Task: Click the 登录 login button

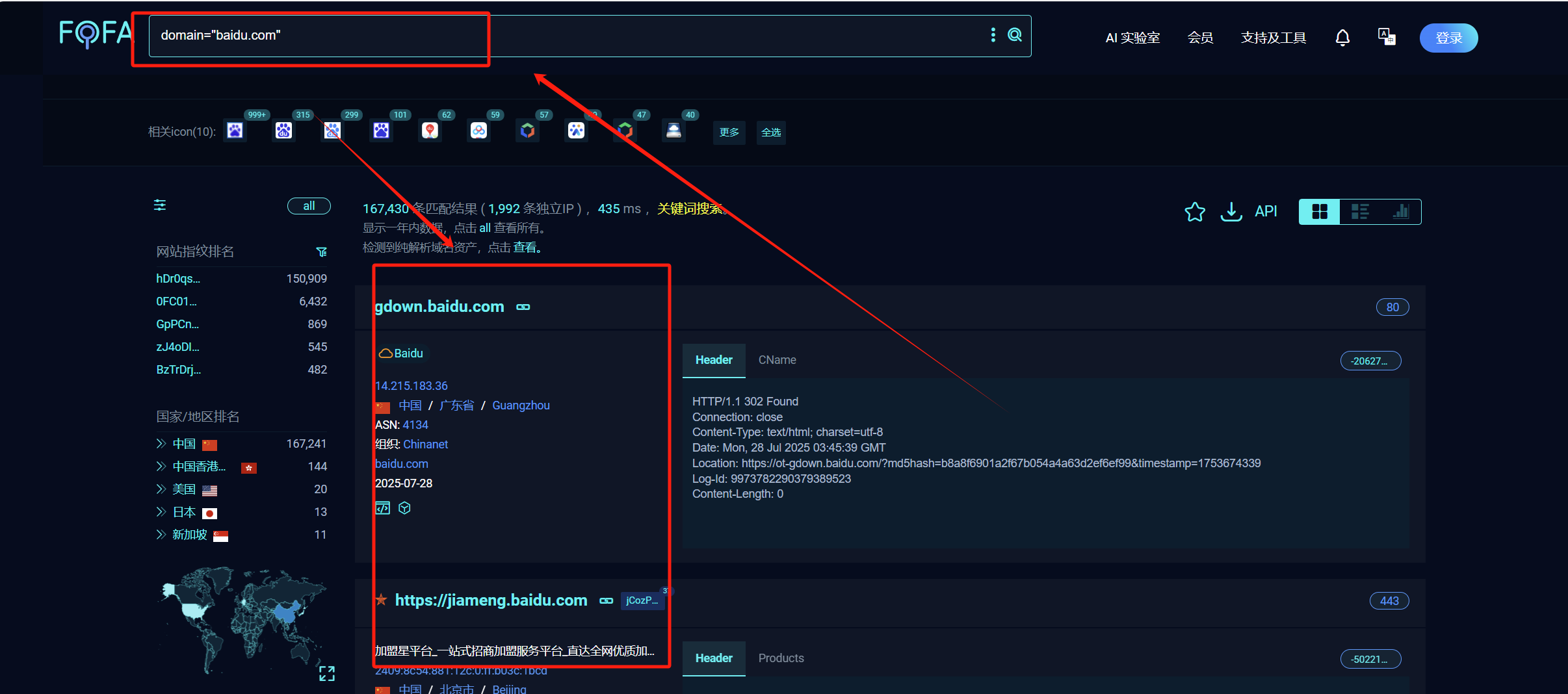Action: pyautogui.click(x=1449, y=38)
